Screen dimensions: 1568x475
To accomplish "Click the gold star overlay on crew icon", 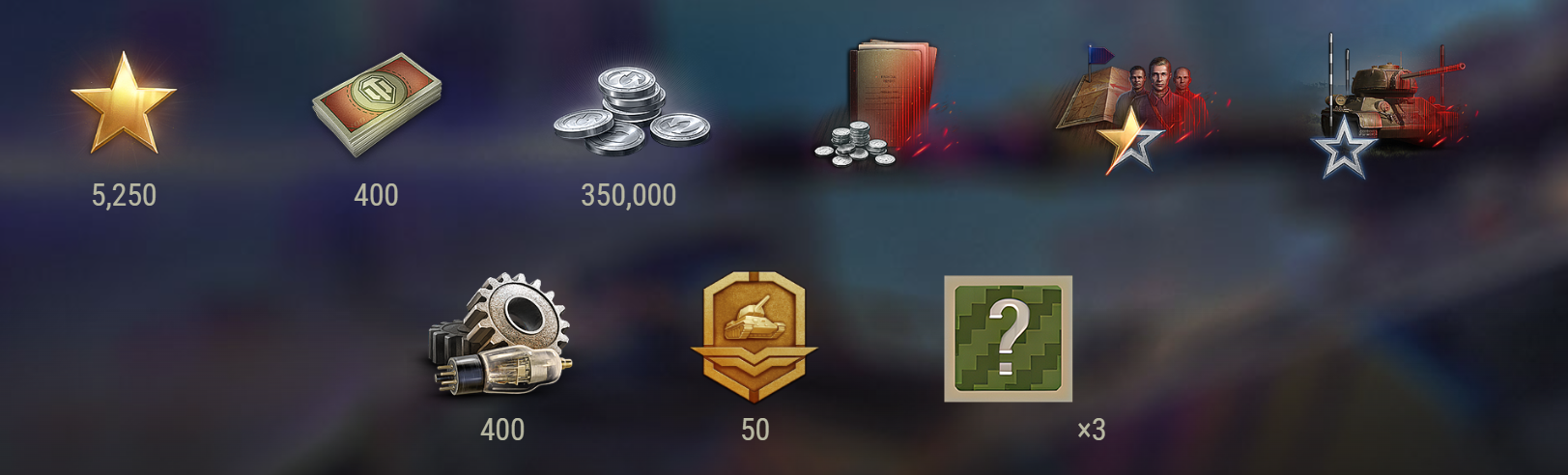I will click(x=1131, y=141).
